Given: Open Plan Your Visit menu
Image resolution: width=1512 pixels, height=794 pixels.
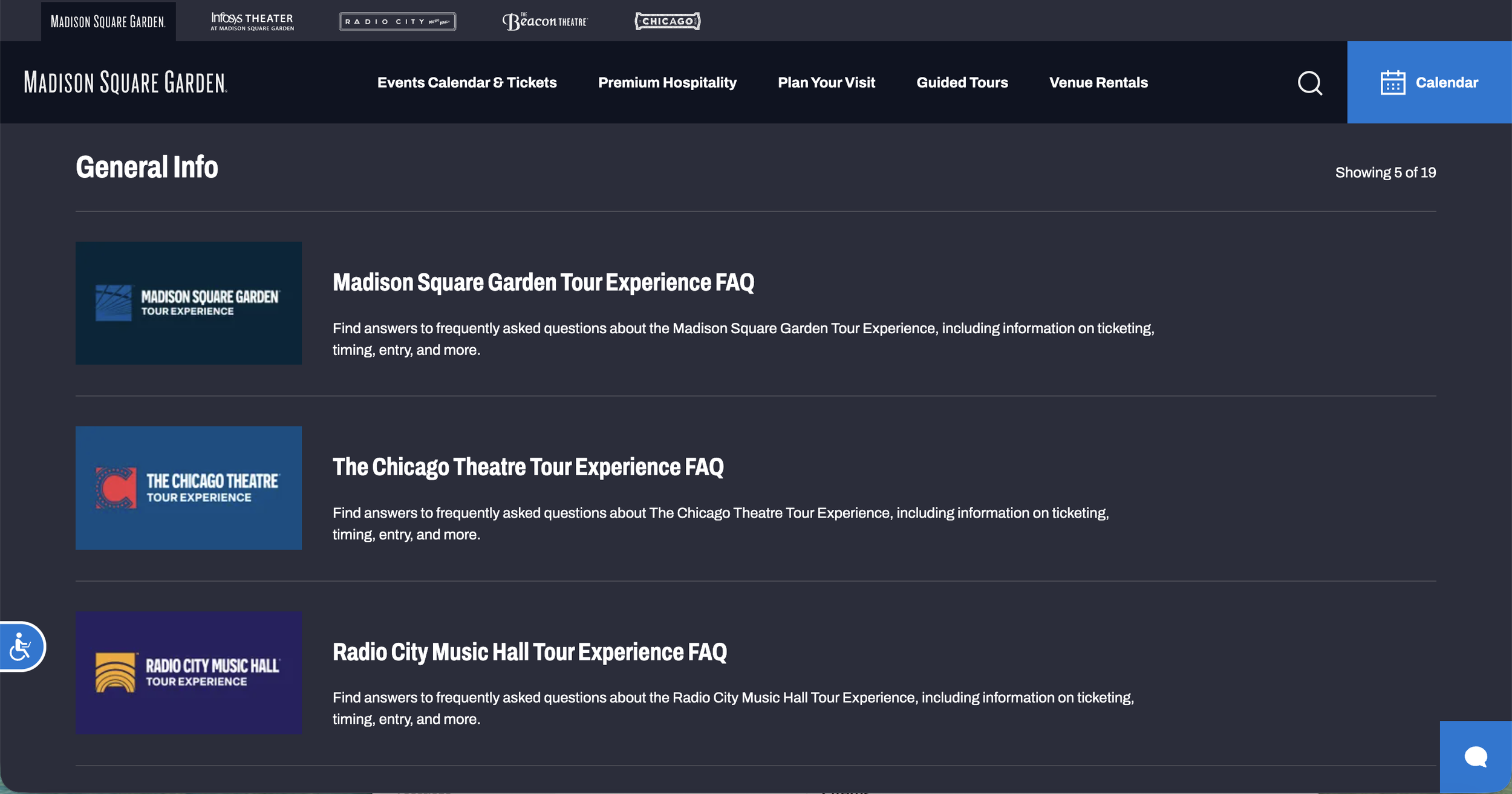Looking at the screenshot, I should 826,82.
